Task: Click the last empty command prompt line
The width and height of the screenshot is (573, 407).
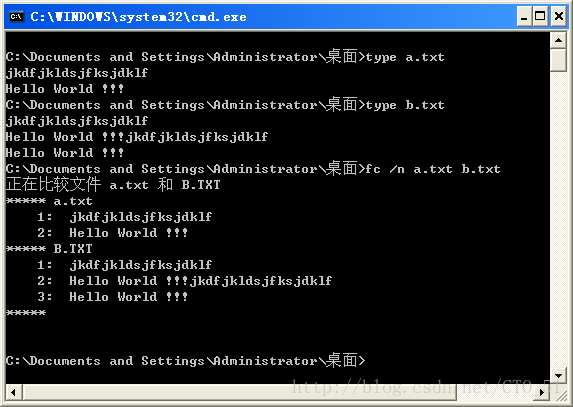Action: [186, 361]
